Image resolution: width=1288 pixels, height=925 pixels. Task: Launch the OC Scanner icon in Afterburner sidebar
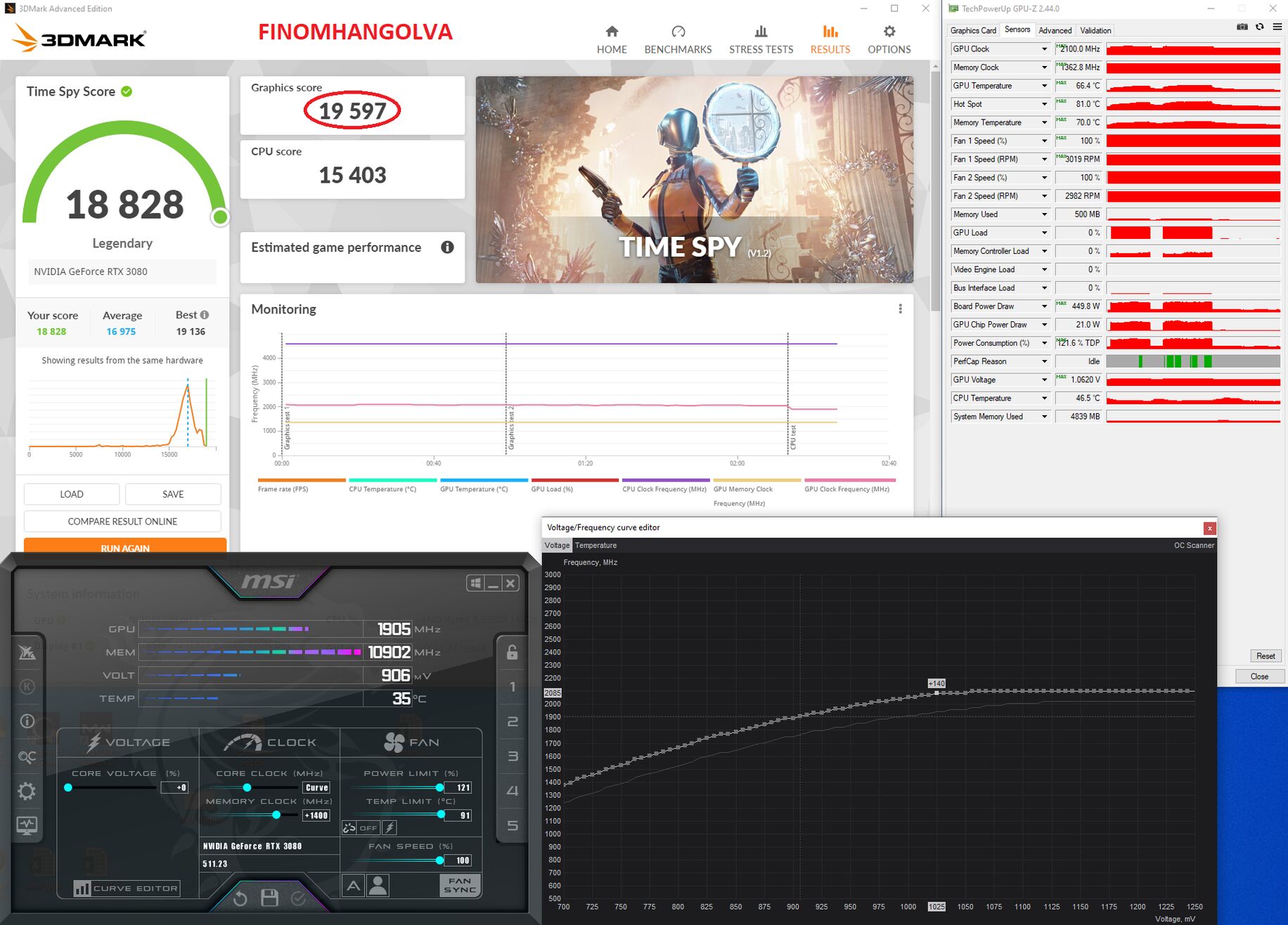point(27,756)
